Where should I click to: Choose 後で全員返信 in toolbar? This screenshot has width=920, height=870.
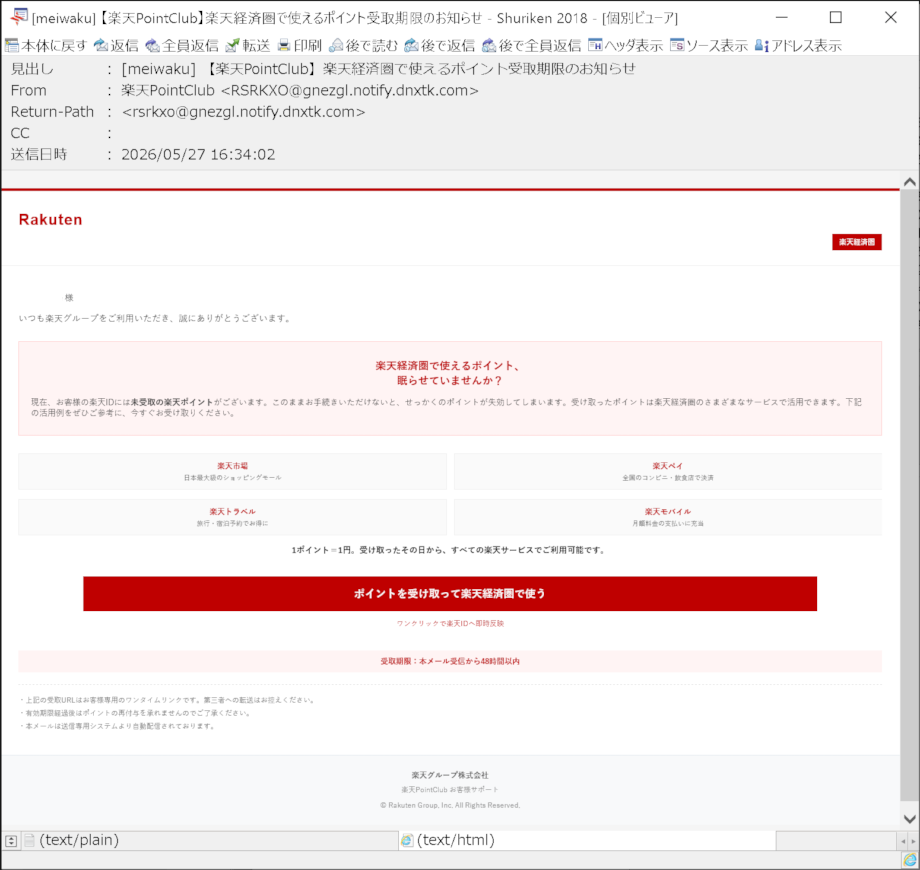coord(531,45)
